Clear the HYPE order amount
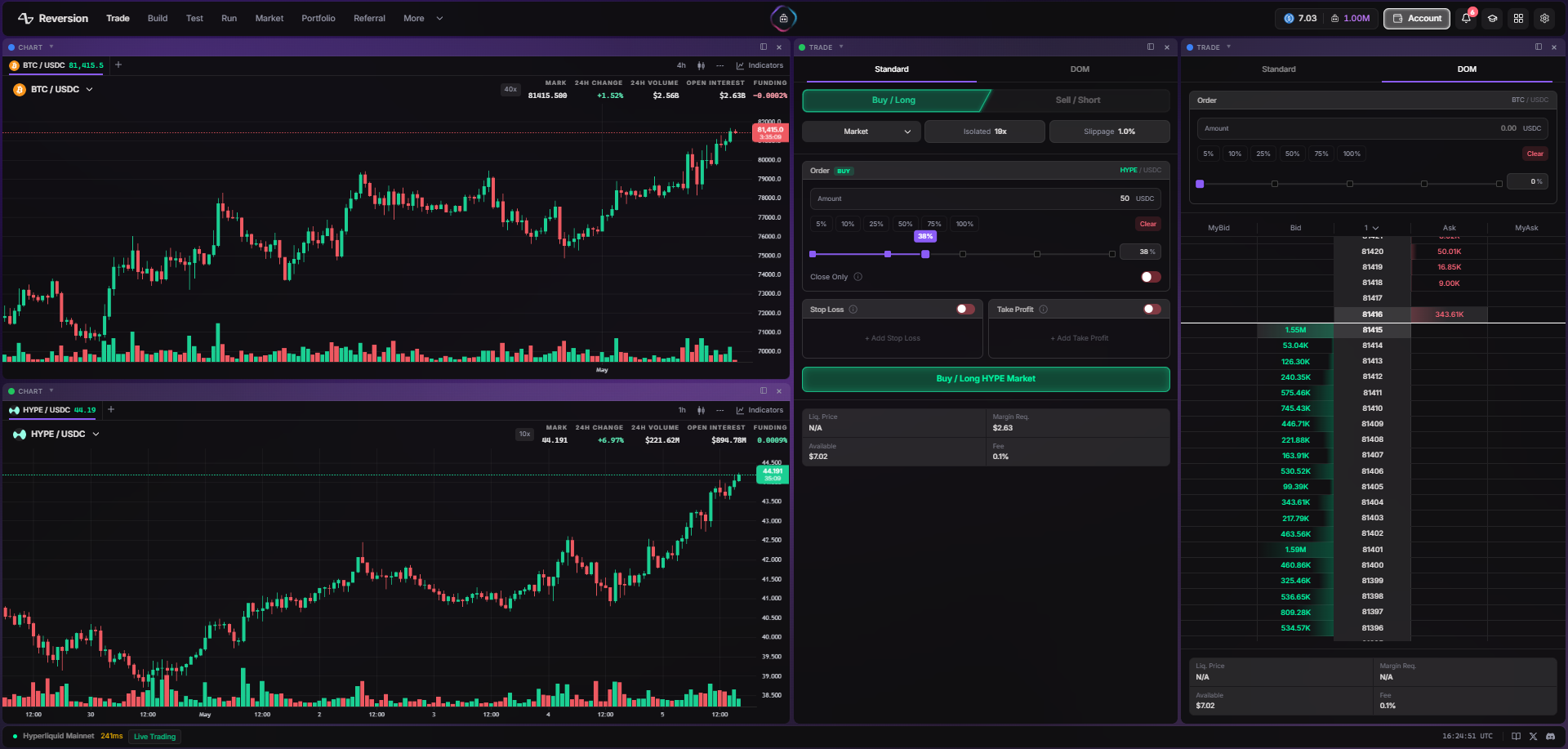 (x=1147, y=224)
